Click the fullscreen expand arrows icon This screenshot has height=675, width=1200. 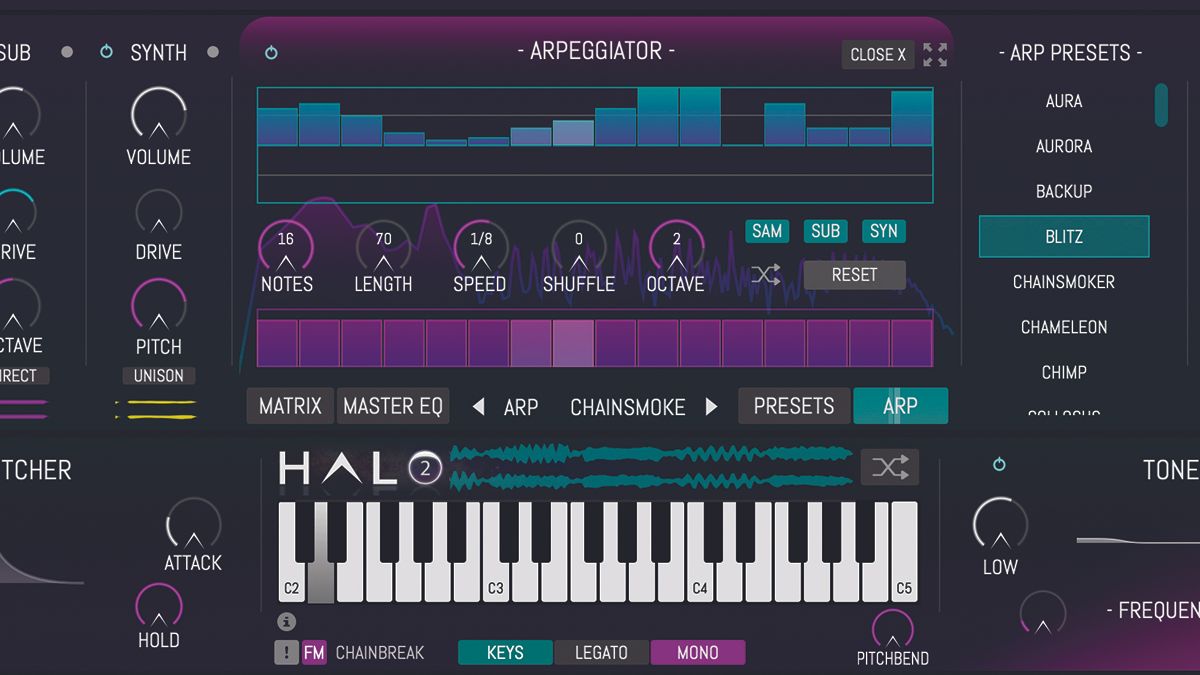coord(935,55)
